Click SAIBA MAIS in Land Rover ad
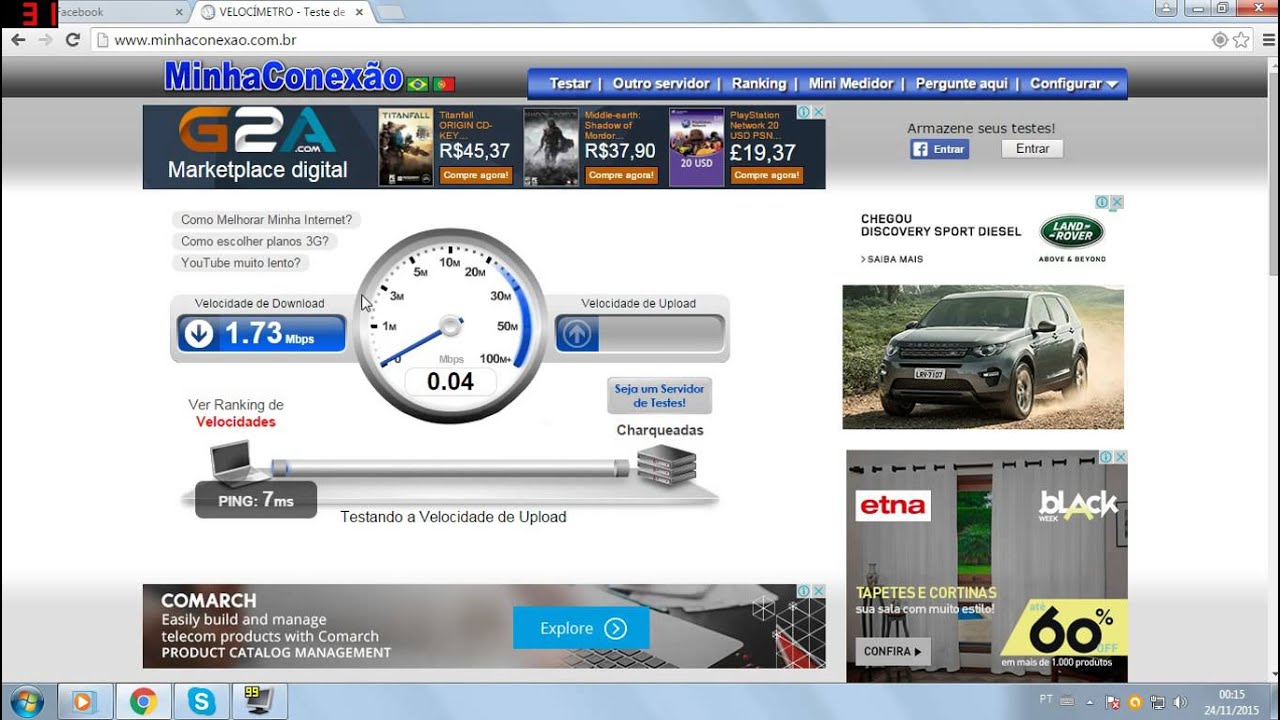This screenshot has height=720, width=1280. 892,259
